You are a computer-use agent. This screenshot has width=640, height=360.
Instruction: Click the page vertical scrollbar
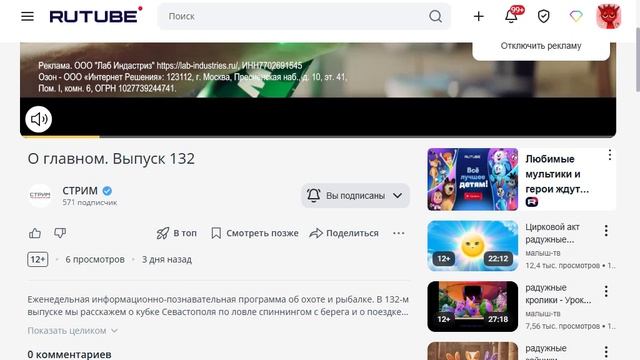pyautogui.click(x=638, y=59)
